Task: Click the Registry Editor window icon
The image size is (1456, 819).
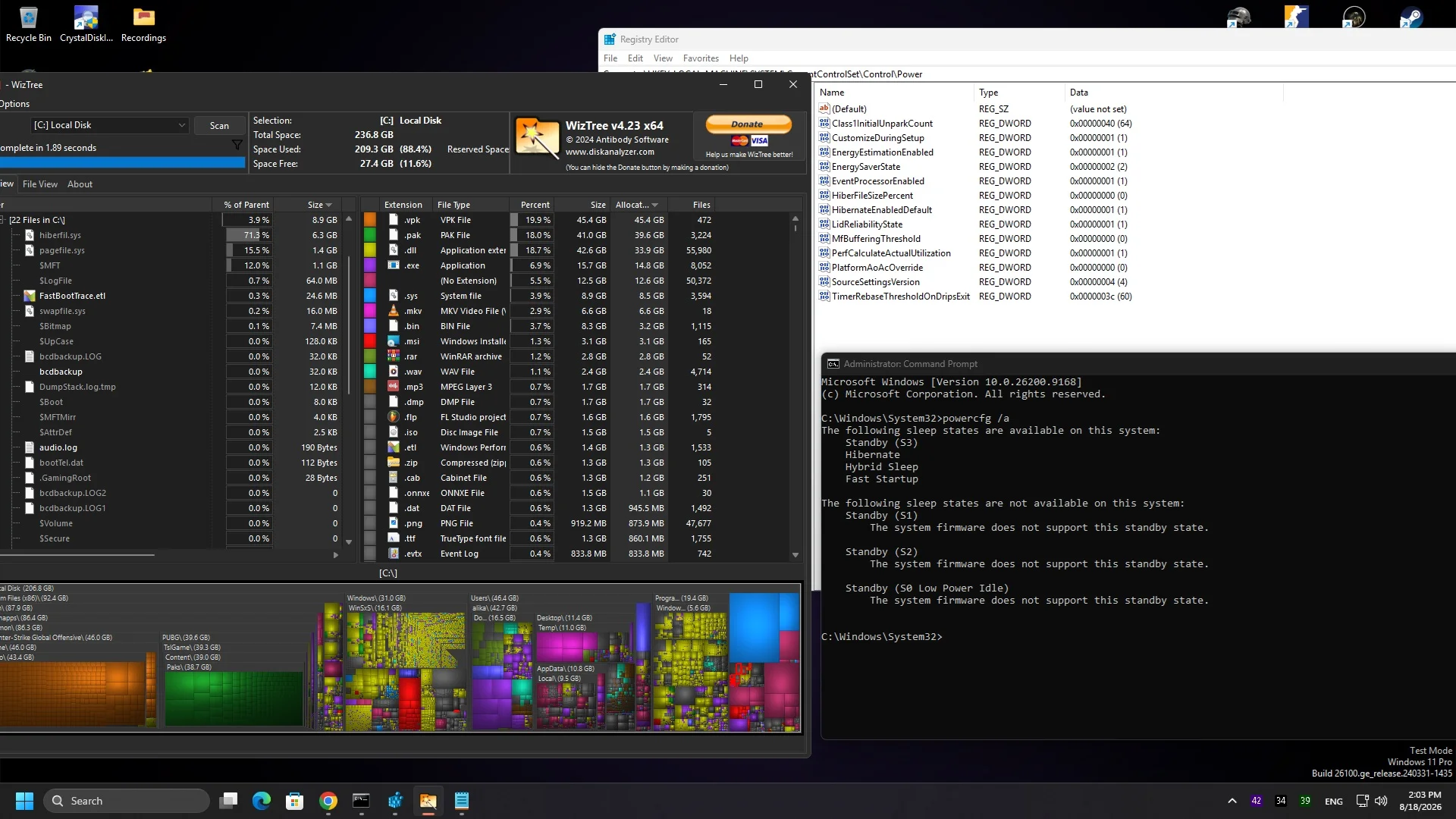Action: tap(610, 39)
